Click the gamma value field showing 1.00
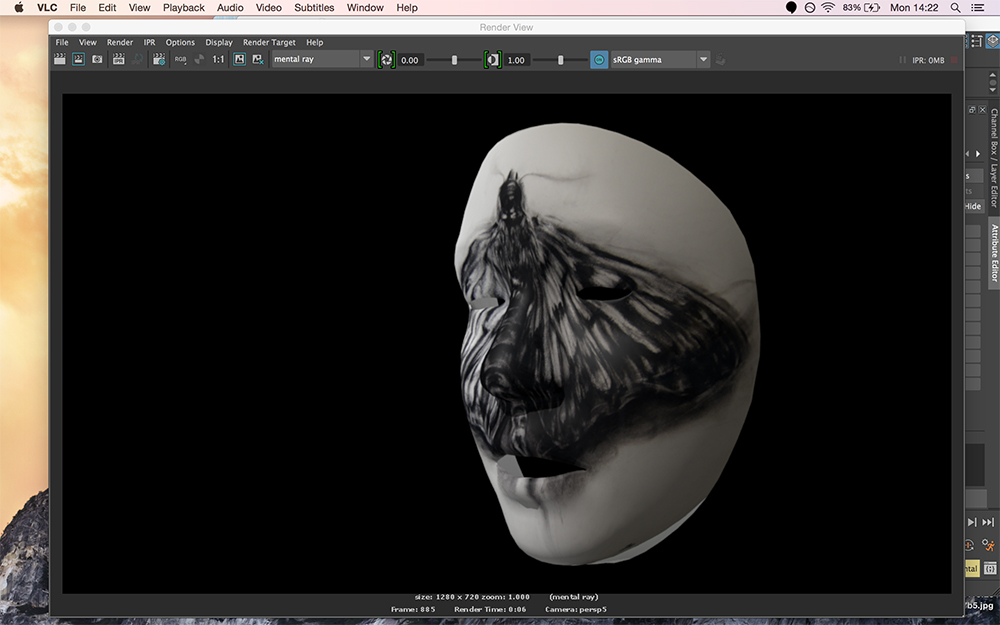 [x=516, y=60]
